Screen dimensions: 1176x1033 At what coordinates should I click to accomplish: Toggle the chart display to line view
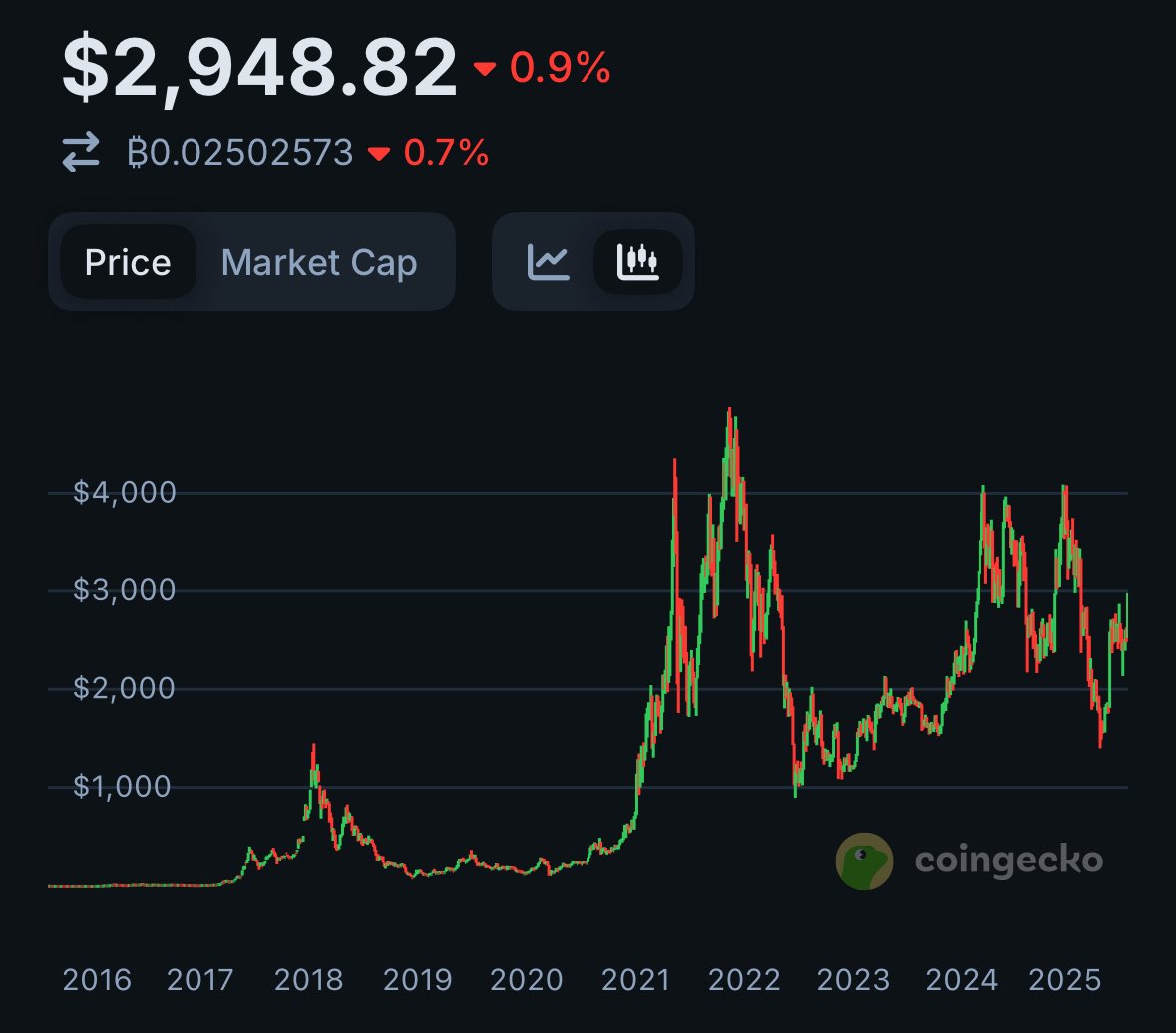(547, 260)
